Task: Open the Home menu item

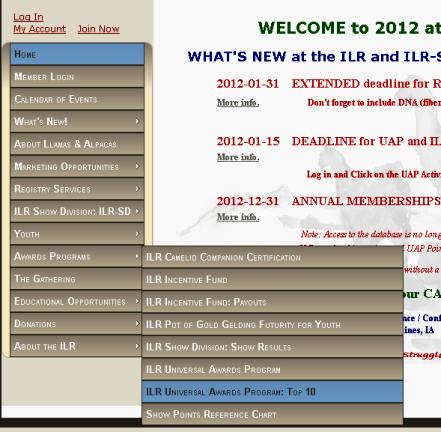Action: 77,54
